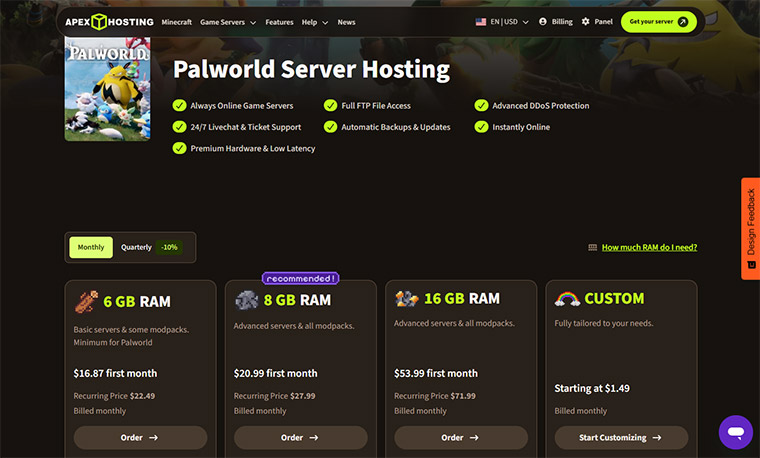Order the 16 GB RAM plan

click(461, 438)
